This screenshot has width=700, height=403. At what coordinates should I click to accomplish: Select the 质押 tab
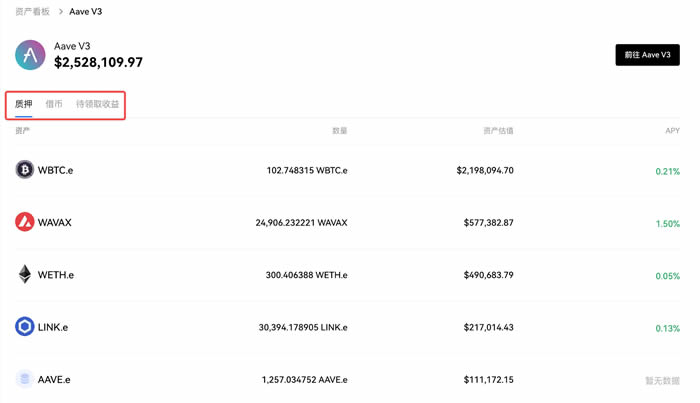click(x=23, y=104)
